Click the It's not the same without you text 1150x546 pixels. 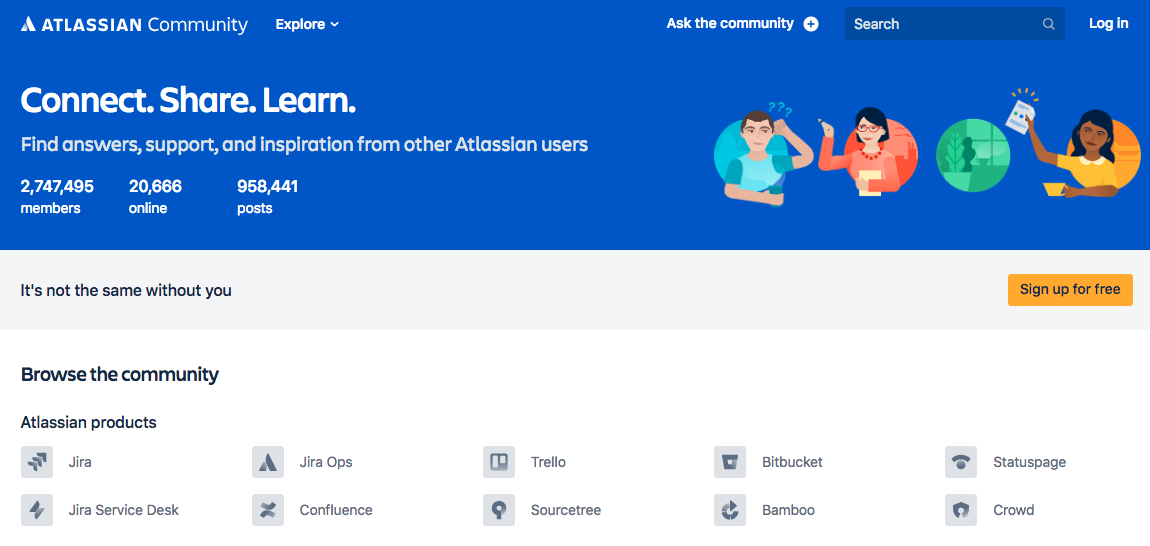coord(126,291)
